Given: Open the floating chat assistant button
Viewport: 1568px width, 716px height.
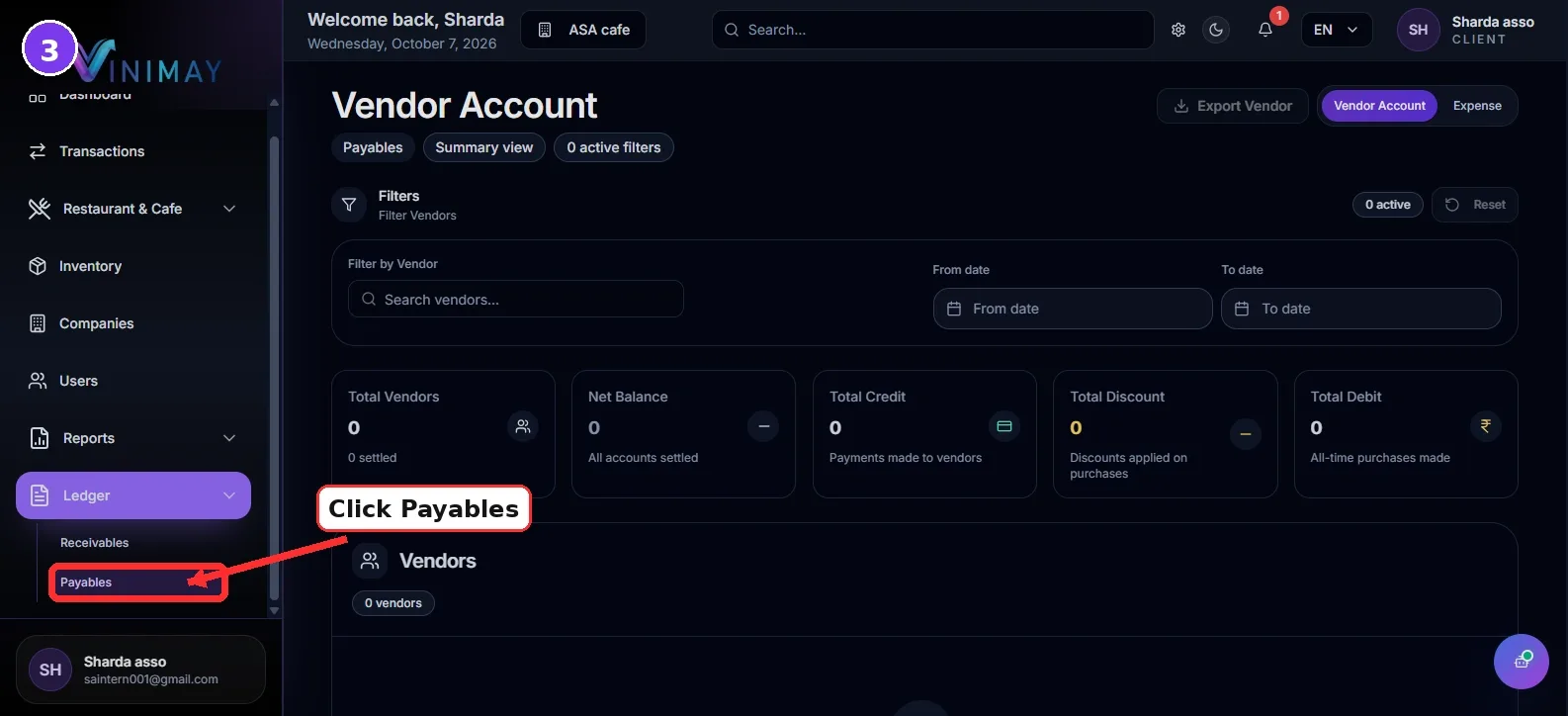Looking at the screenshot, I should pyautogui.click(x=1522, y=662).
